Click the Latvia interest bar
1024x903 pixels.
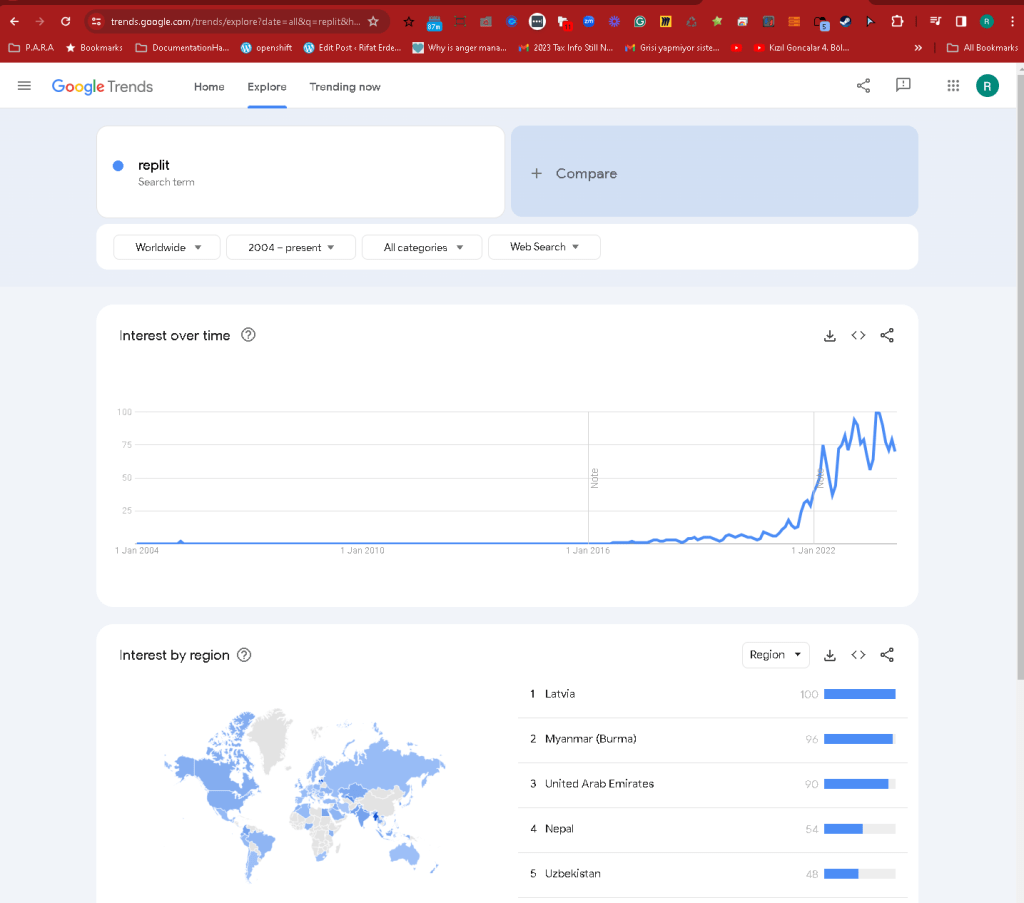(859, 694)
